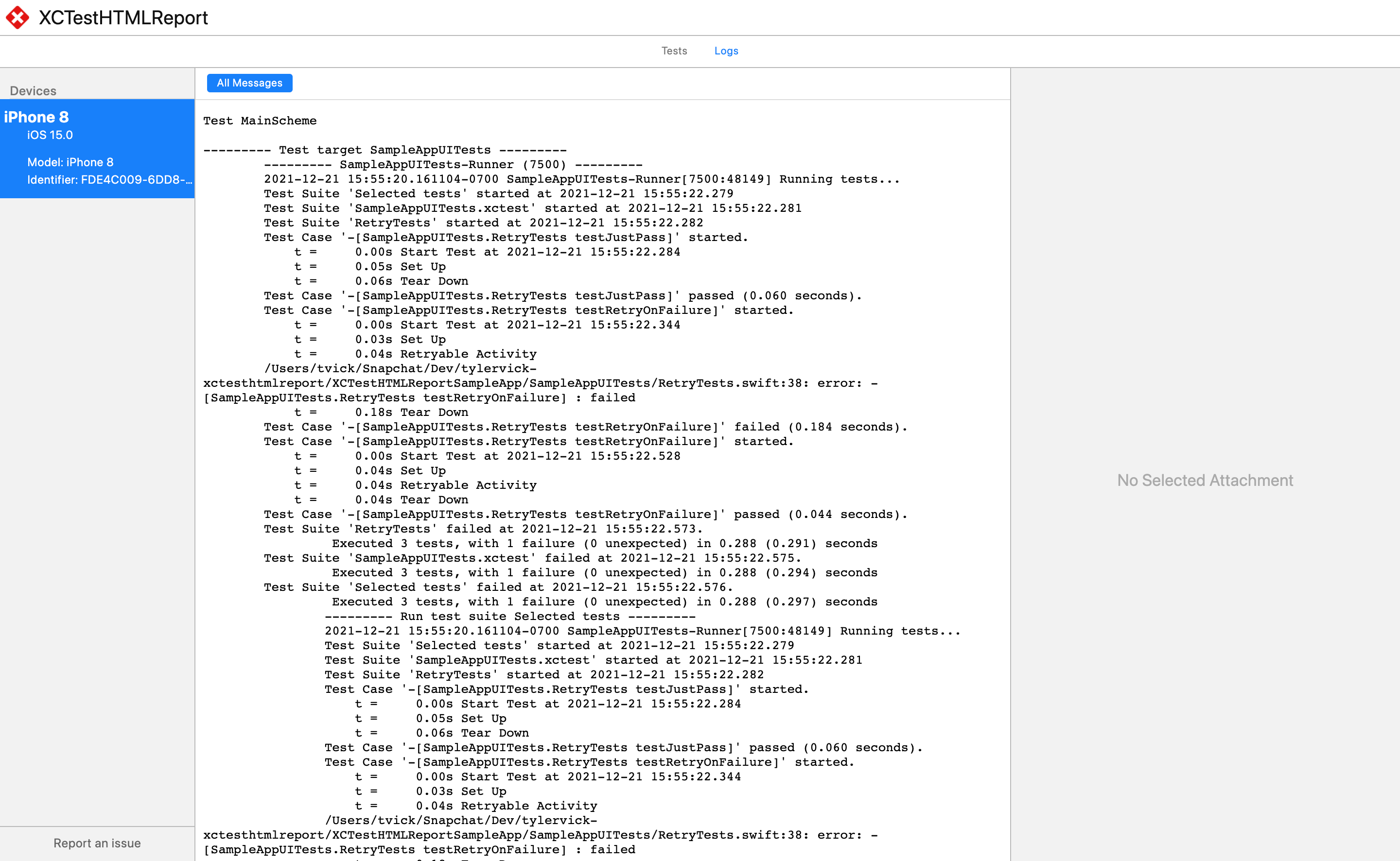Click the RetryTests.swift error path line

point(540,383)
